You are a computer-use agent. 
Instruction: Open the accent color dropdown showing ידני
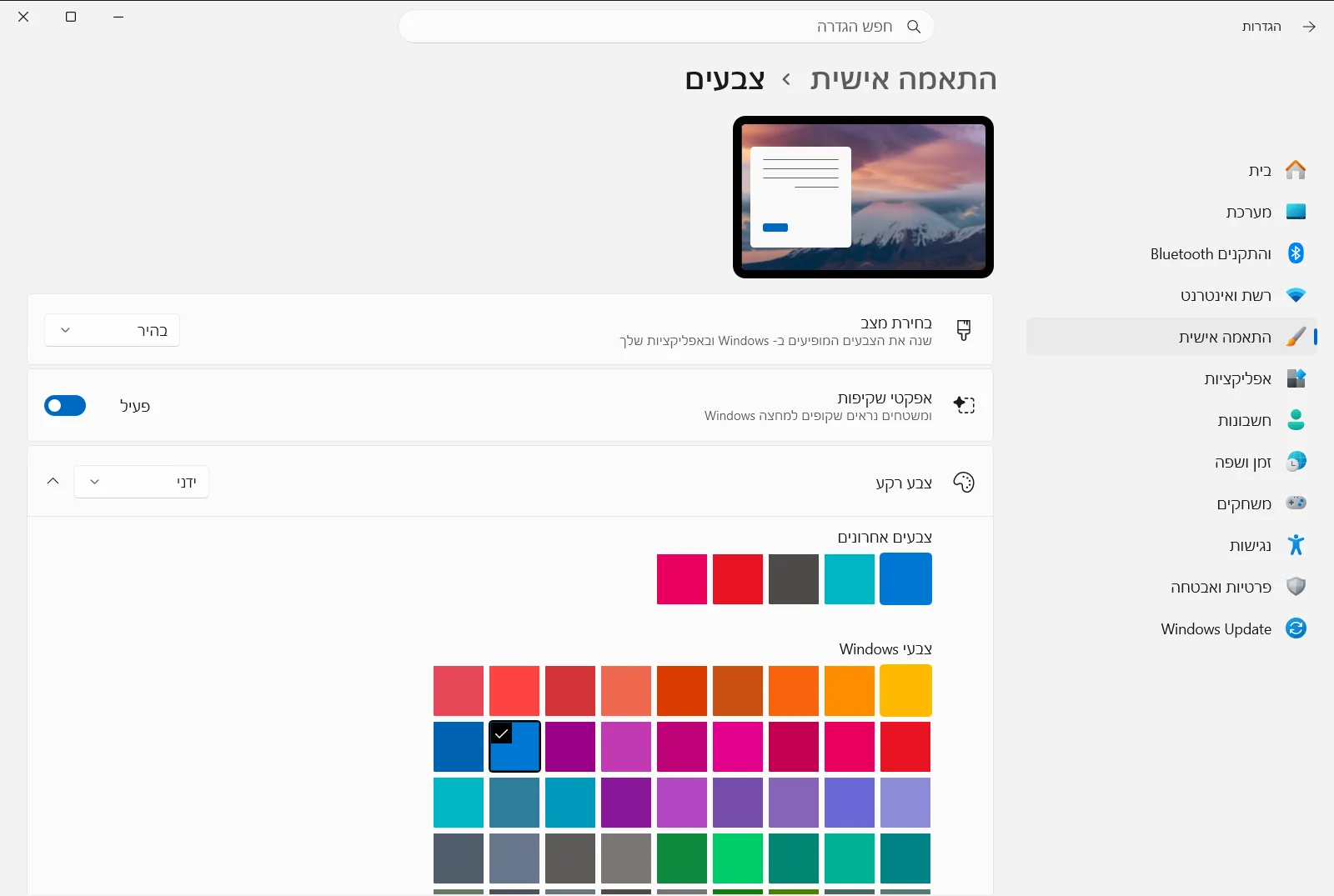tap(141, 482)
